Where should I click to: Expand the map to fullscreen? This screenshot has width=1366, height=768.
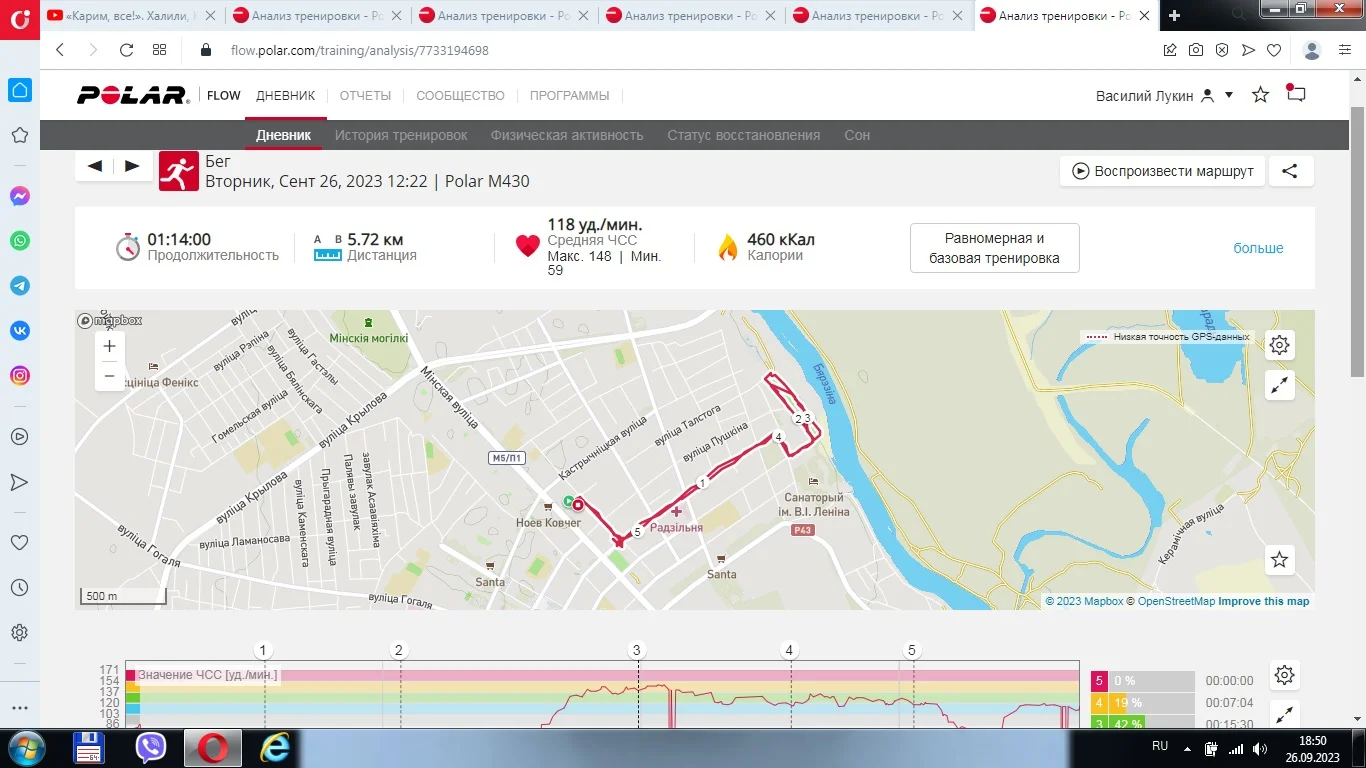pyautogui.click(x=1279, y=386)
